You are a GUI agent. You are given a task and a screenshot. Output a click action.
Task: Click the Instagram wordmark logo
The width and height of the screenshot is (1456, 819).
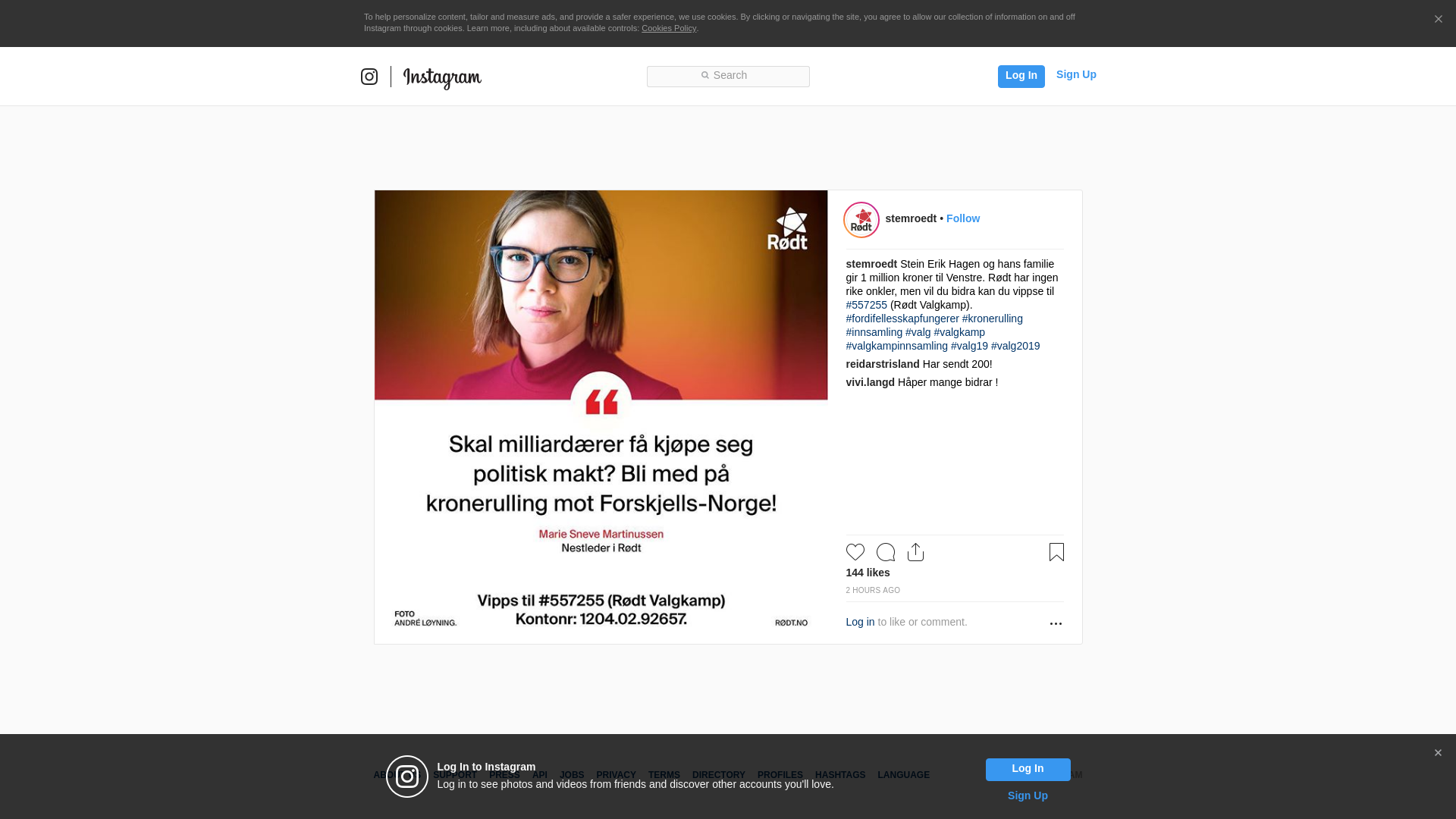tap(442, 77)
